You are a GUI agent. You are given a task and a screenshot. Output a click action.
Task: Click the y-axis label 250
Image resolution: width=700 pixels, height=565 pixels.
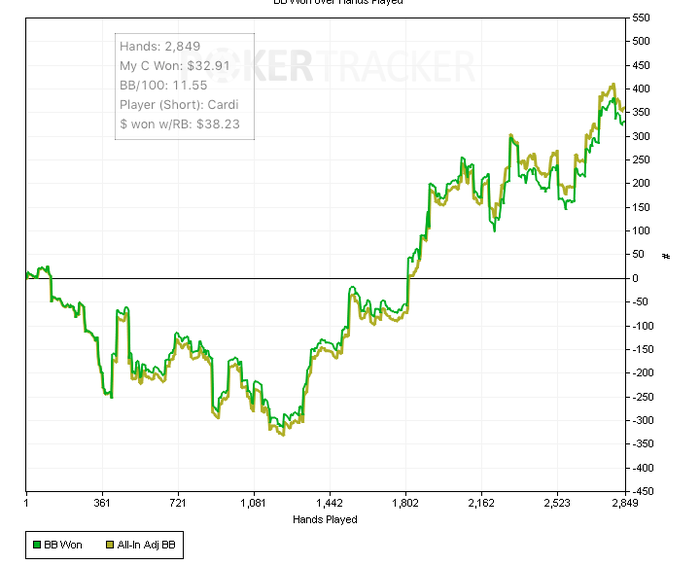point(641,160)
